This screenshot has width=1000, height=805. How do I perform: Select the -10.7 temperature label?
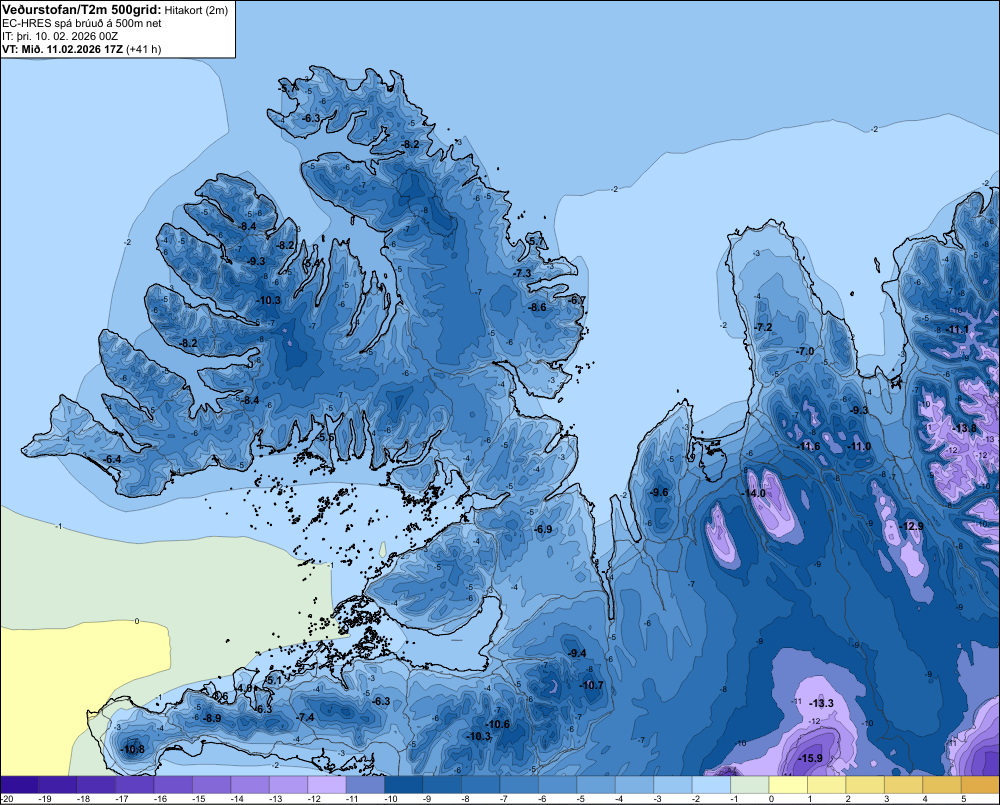pos(591,685)
